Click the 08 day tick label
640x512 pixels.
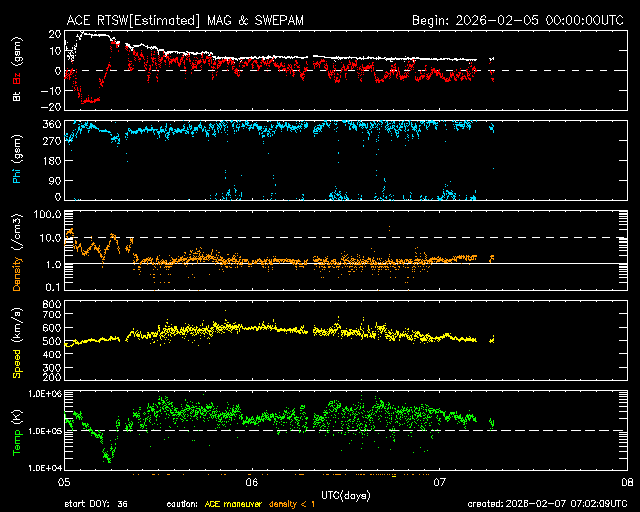pos(626,481)
